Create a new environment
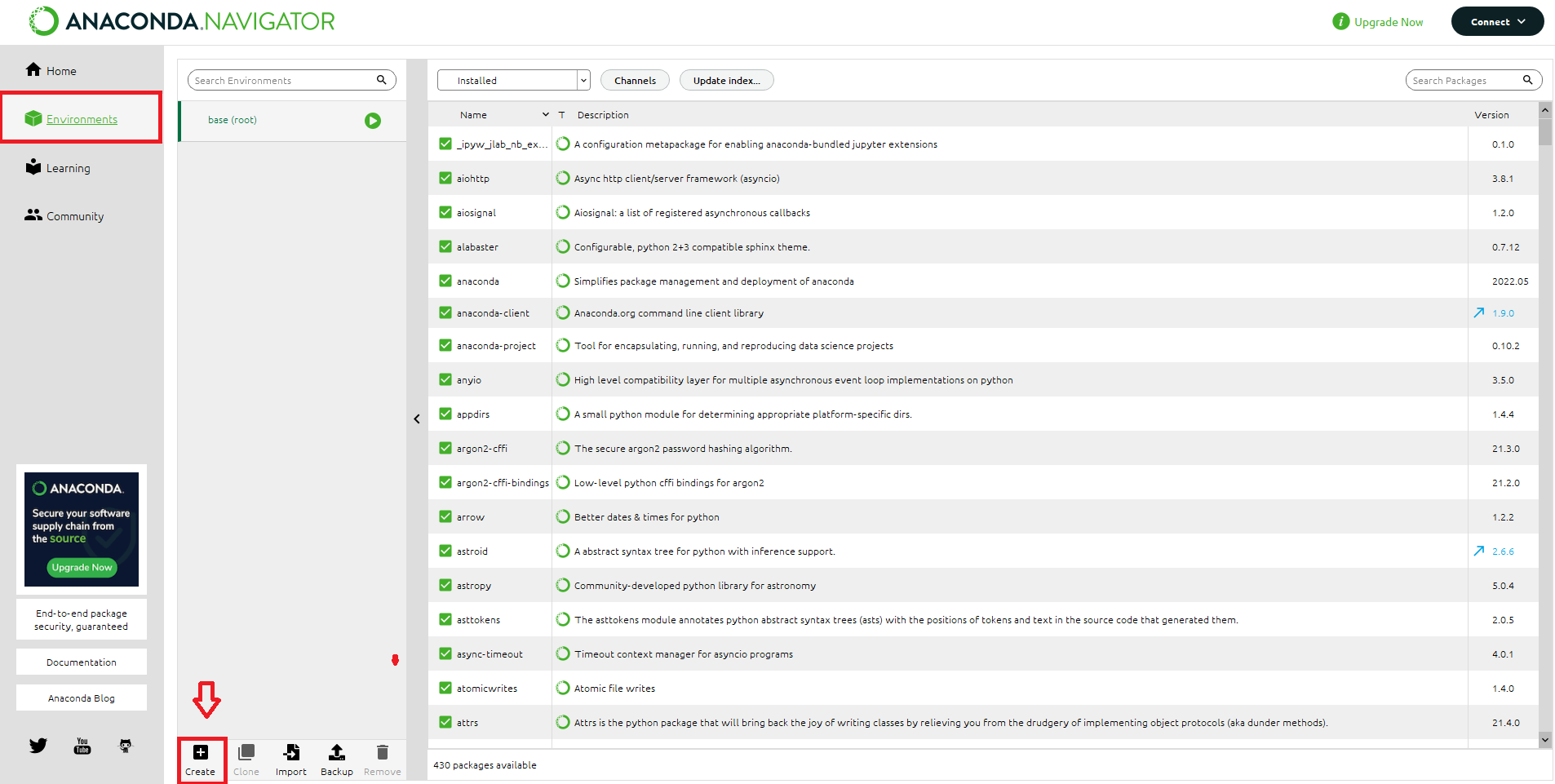 pos(201,757)
